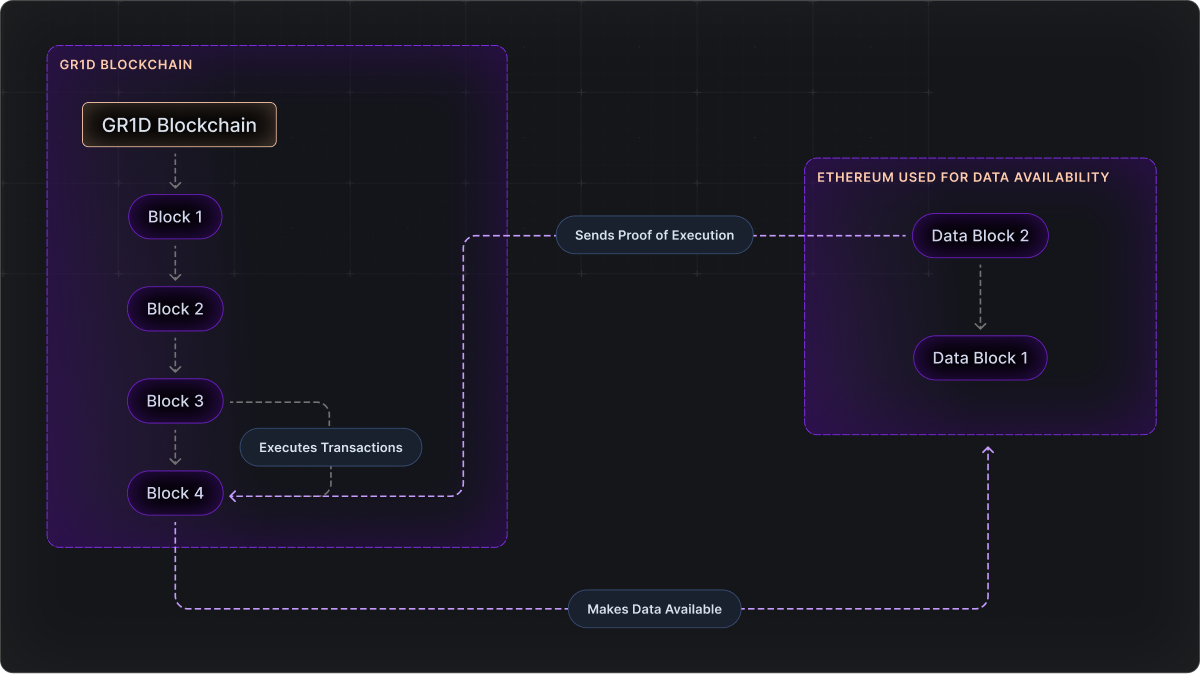Select the Block 1 node

click(175, 217)
